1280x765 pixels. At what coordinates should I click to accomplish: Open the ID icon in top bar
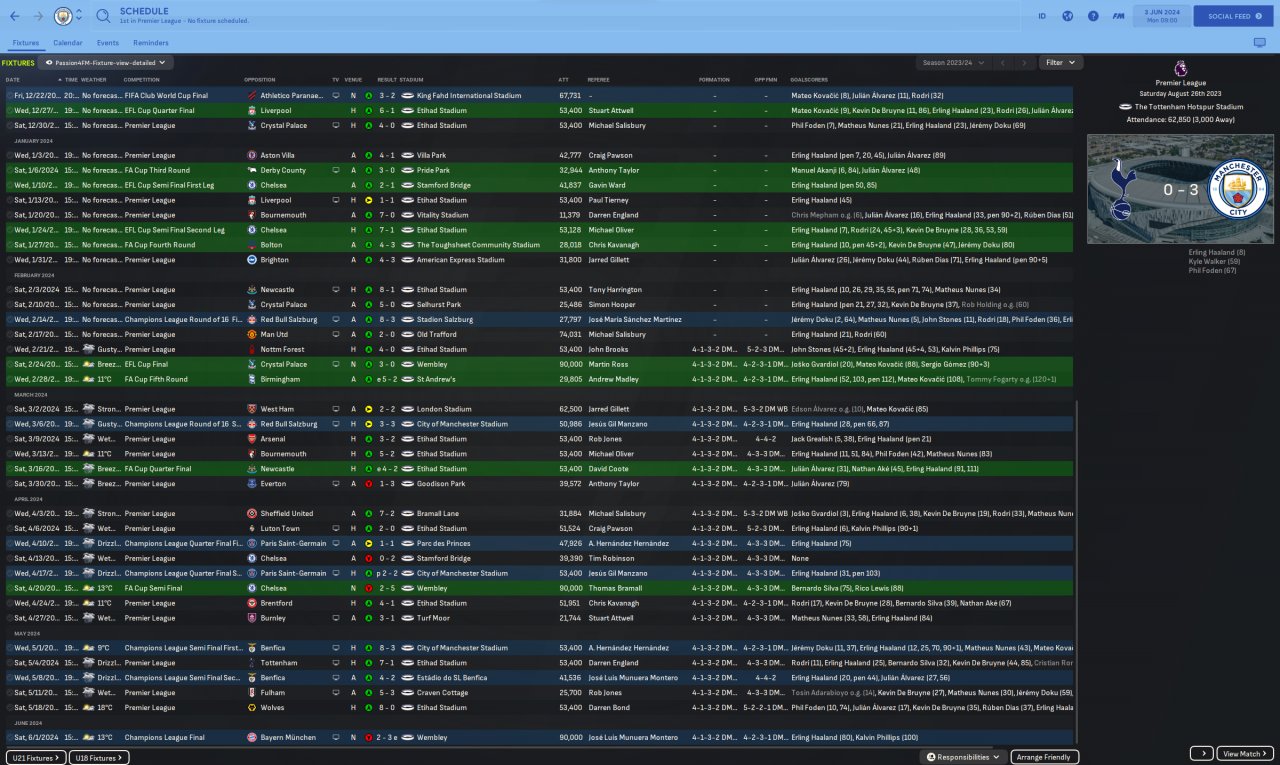1042,16
